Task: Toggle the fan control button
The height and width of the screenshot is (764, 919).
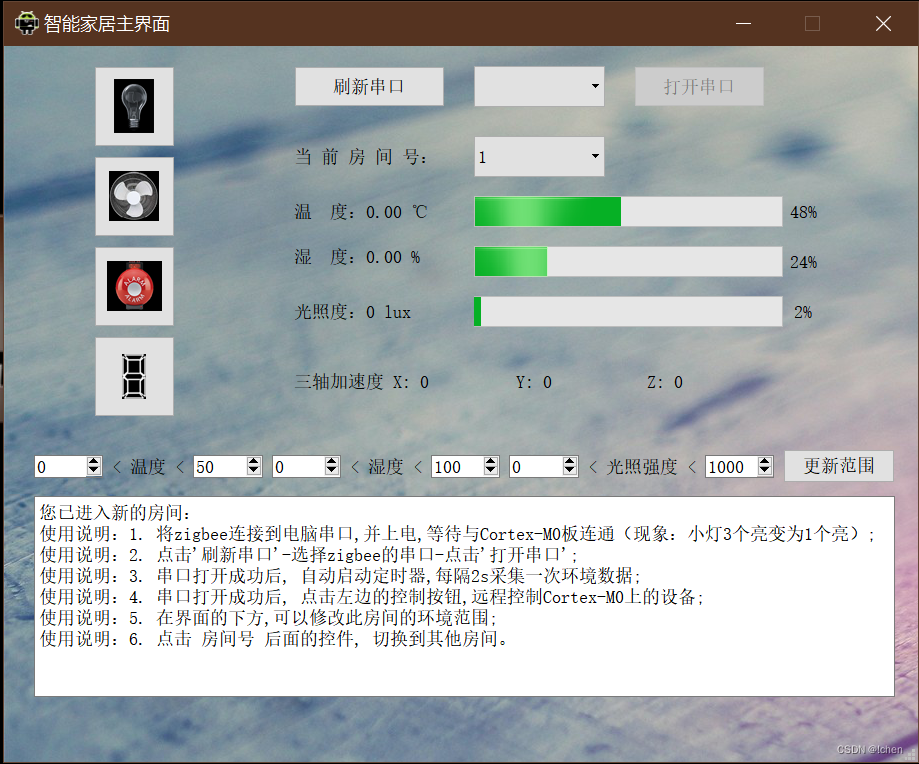Action: pyautogui.click(x=134, y=196)
